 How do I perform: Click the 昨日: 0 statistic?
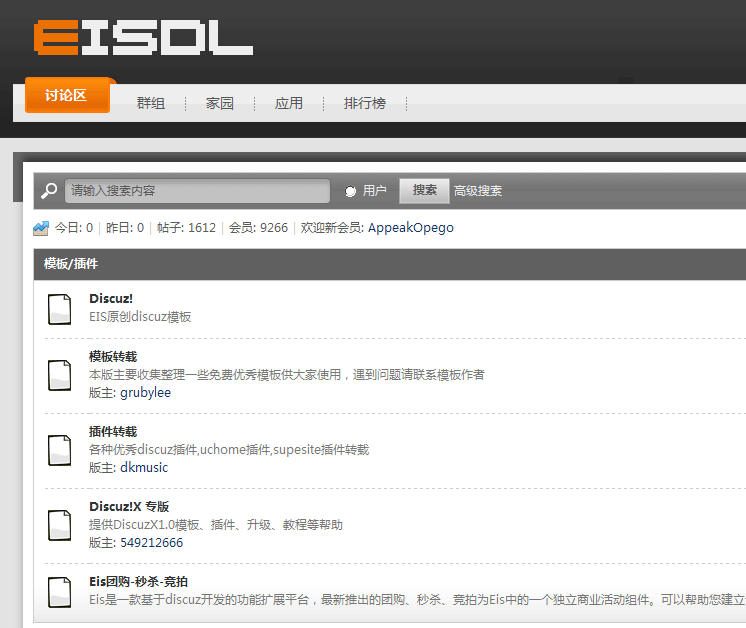(x=125, y=228)
